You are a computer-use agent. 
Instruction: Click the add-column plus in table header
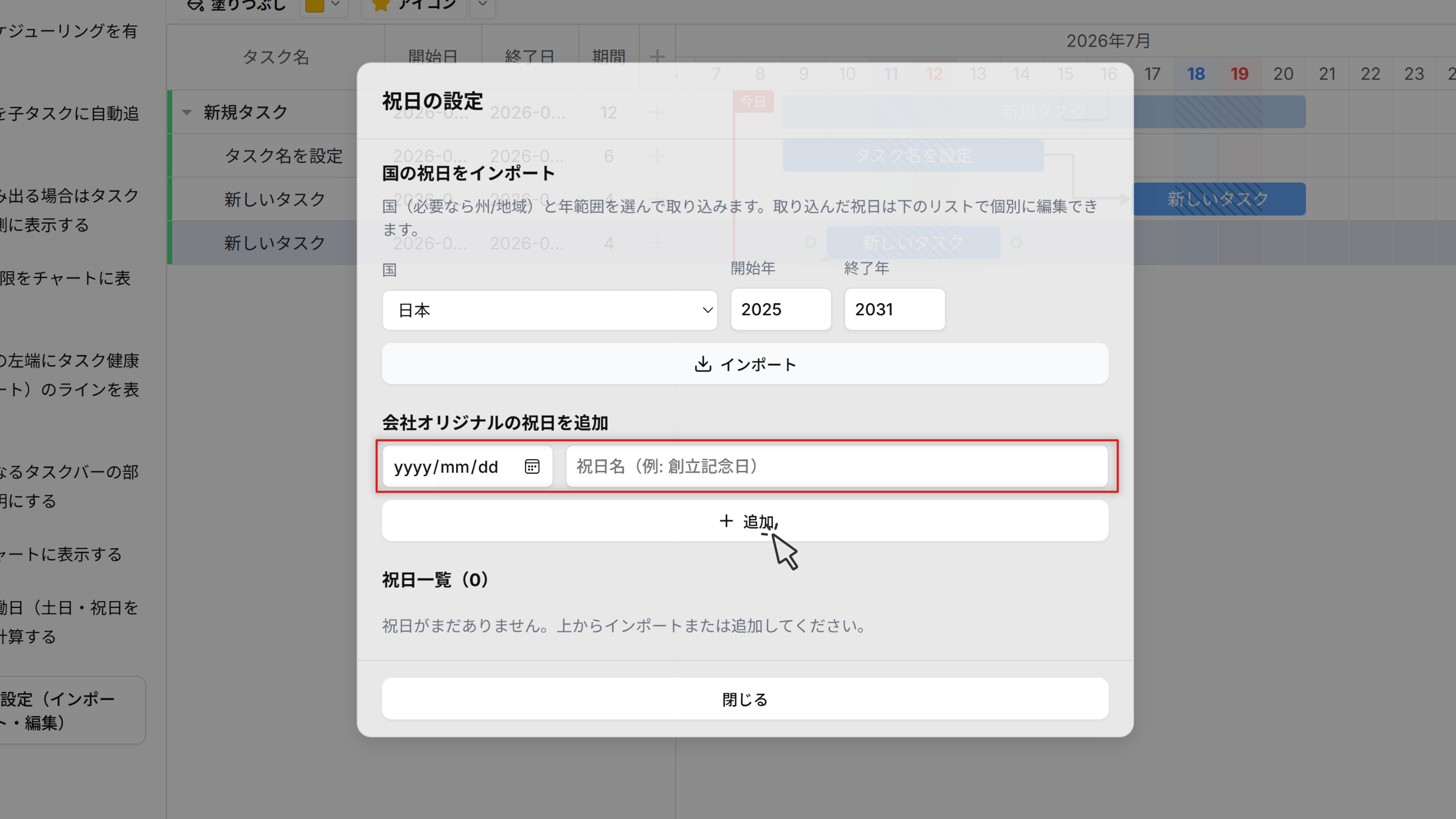point(657,56)
